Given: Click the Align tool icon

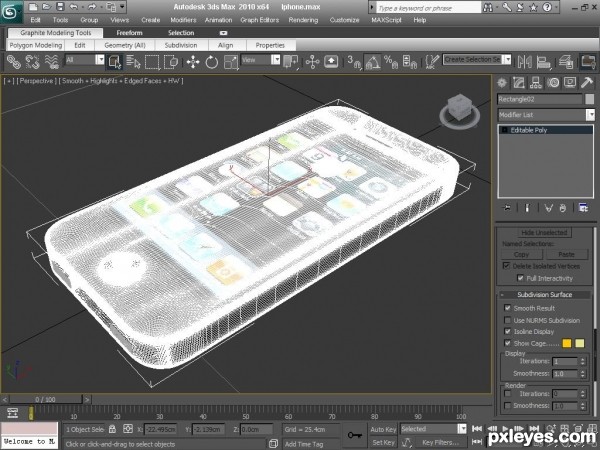Looking at the screenshot, I should click(543, 61).
